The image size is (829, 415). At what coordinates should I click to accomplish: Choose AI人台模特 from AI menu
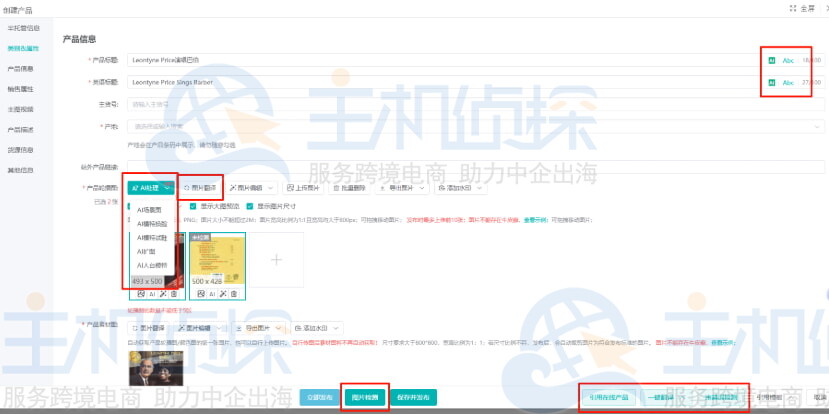click(x=152, y=265)
